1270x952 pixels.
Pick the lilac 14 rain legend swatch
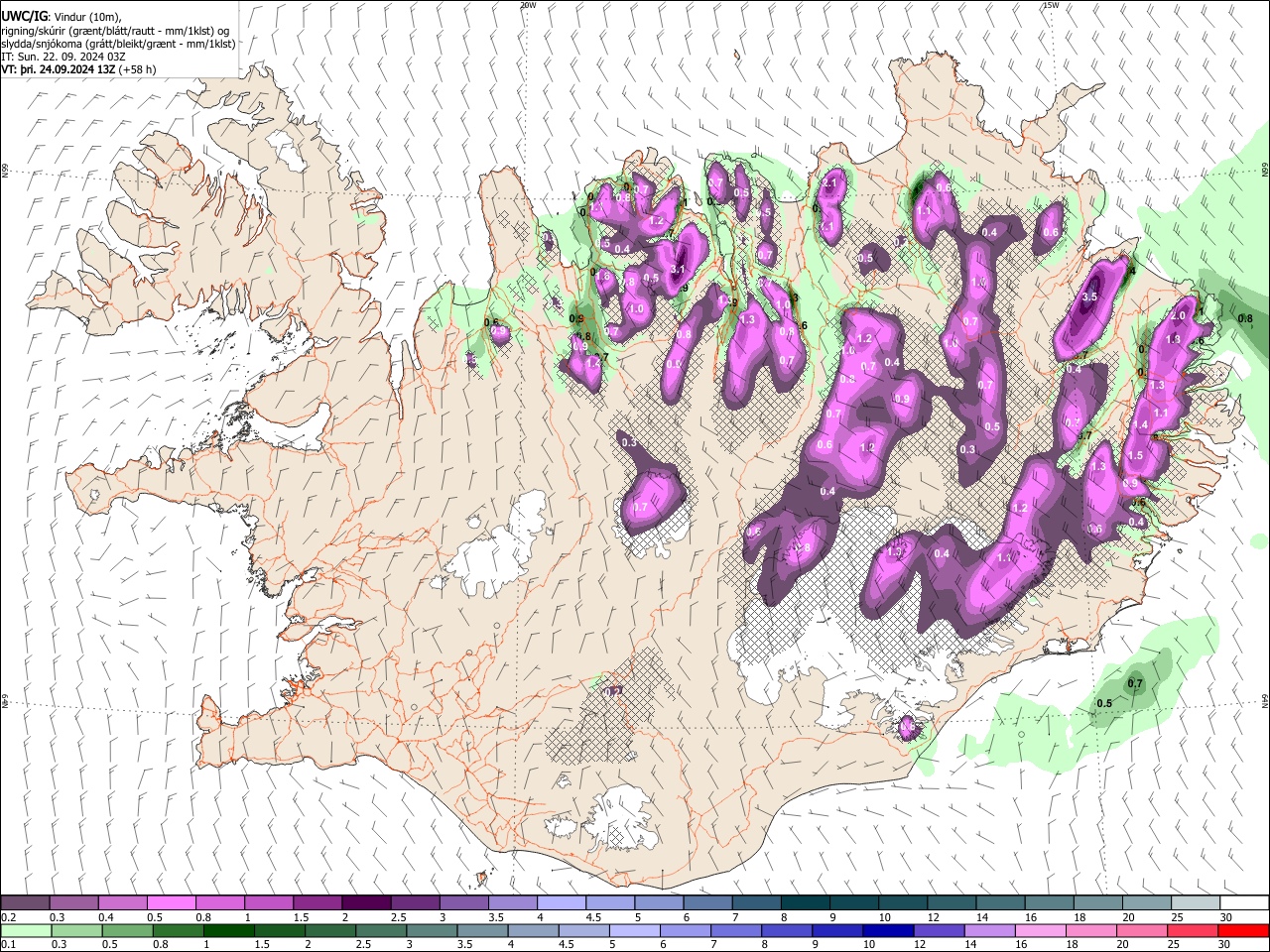989,930
